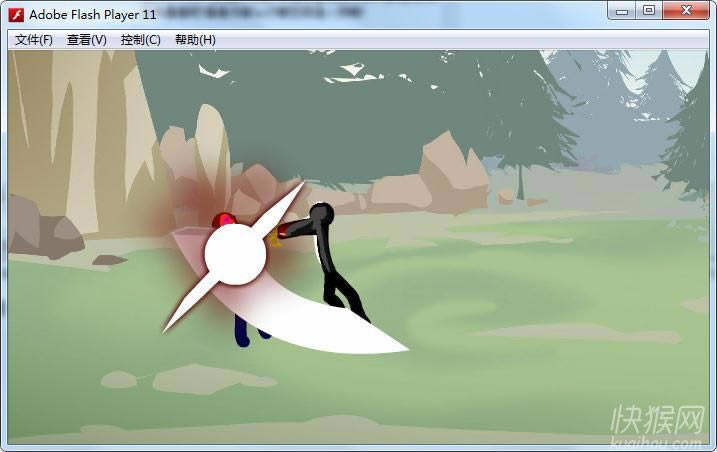Click the Adobe Flash Player 11 title text
This screenshot has width=717, height=452.
tap(92, 14)
